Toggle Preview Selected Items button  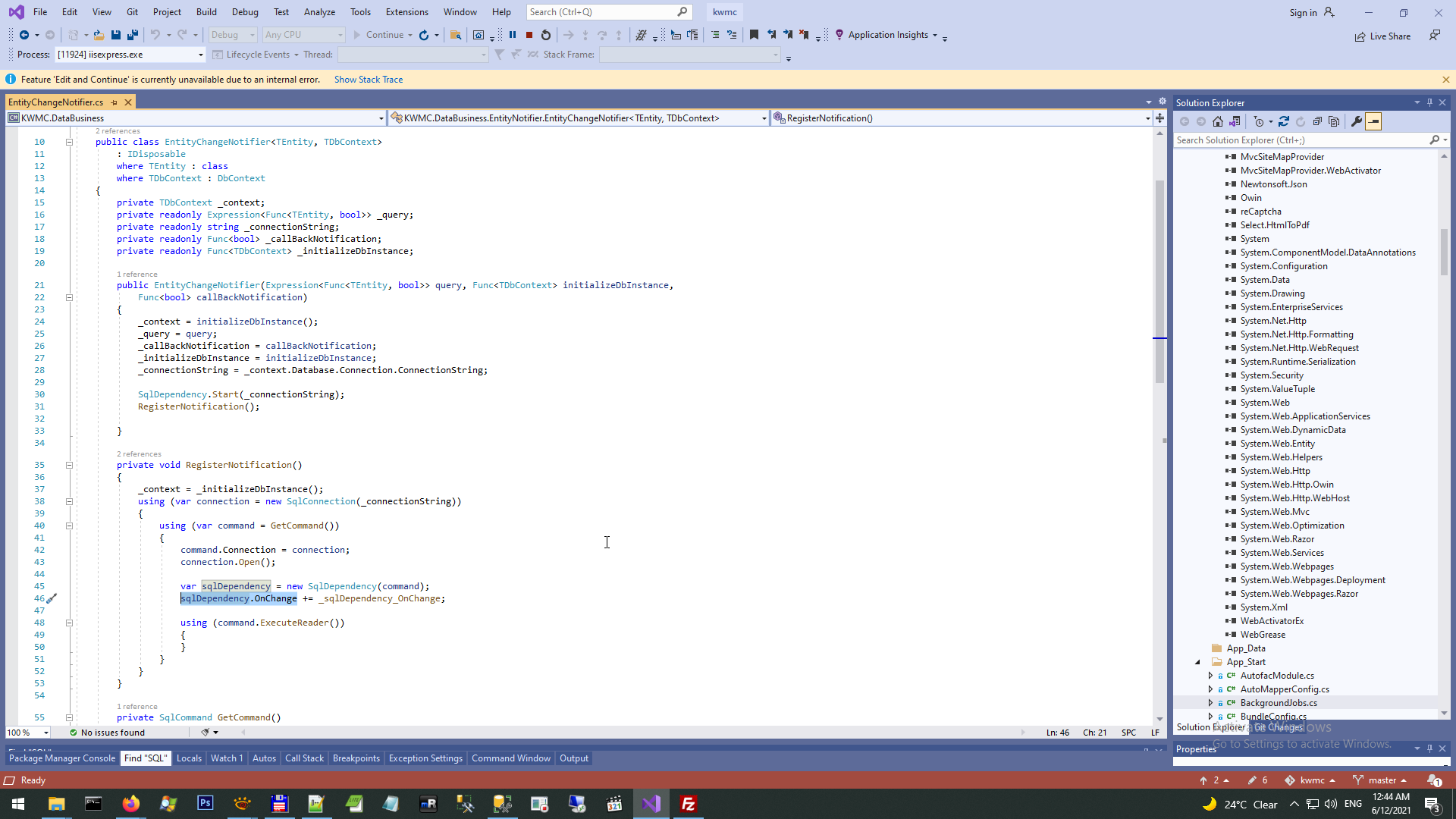pos(1373,121)
